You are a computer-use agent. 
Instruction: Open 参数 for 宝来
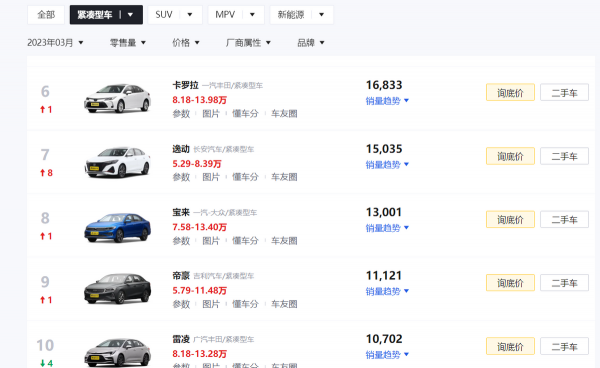181,241
